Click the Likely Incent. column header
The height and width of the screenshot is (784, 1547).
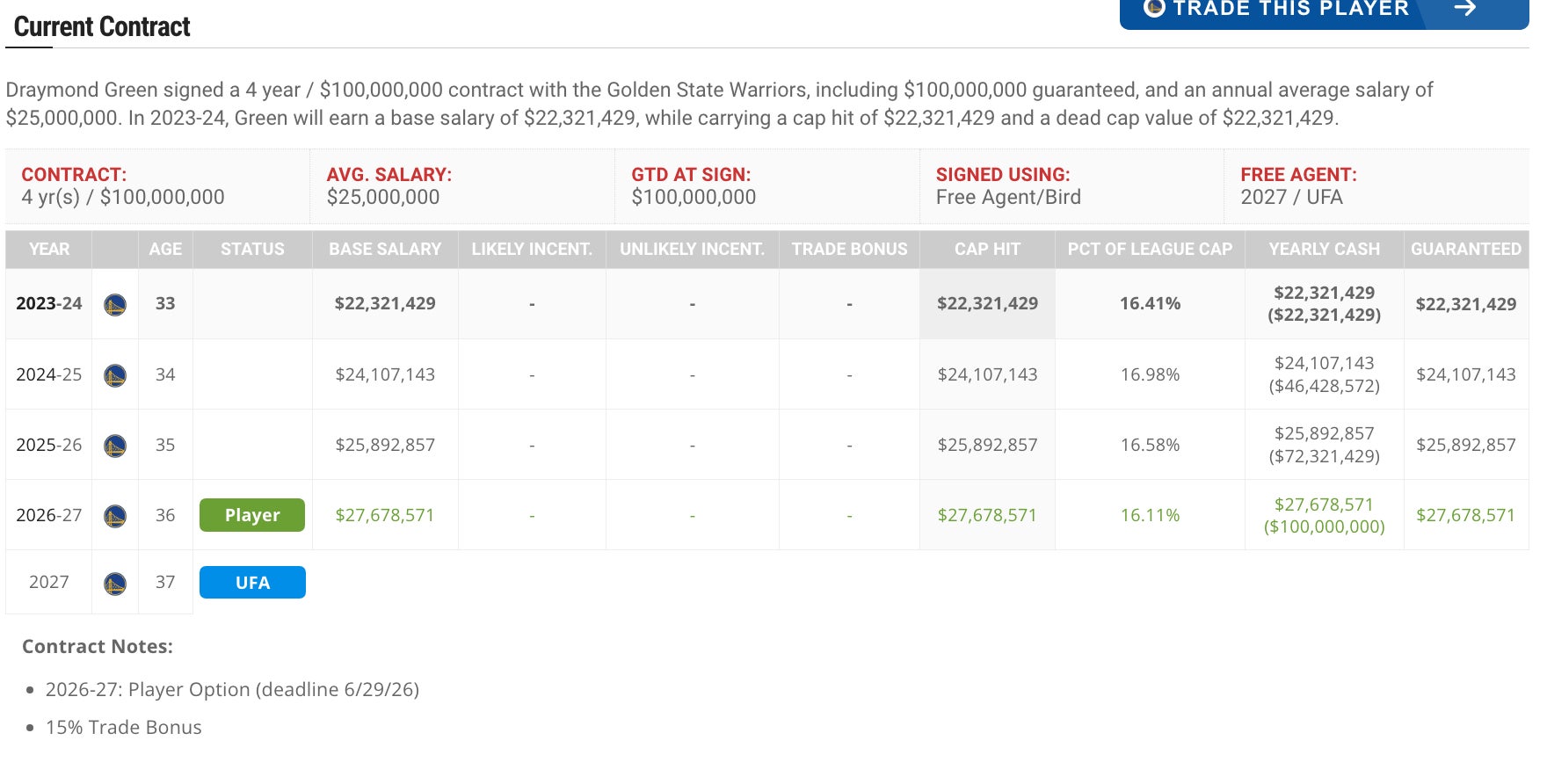[x=532, y=250]
